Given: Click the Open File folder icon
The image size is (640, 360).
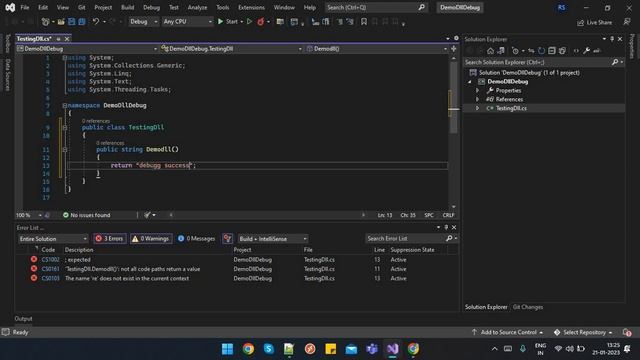Looking at the screenshot, I should (61, 22).
